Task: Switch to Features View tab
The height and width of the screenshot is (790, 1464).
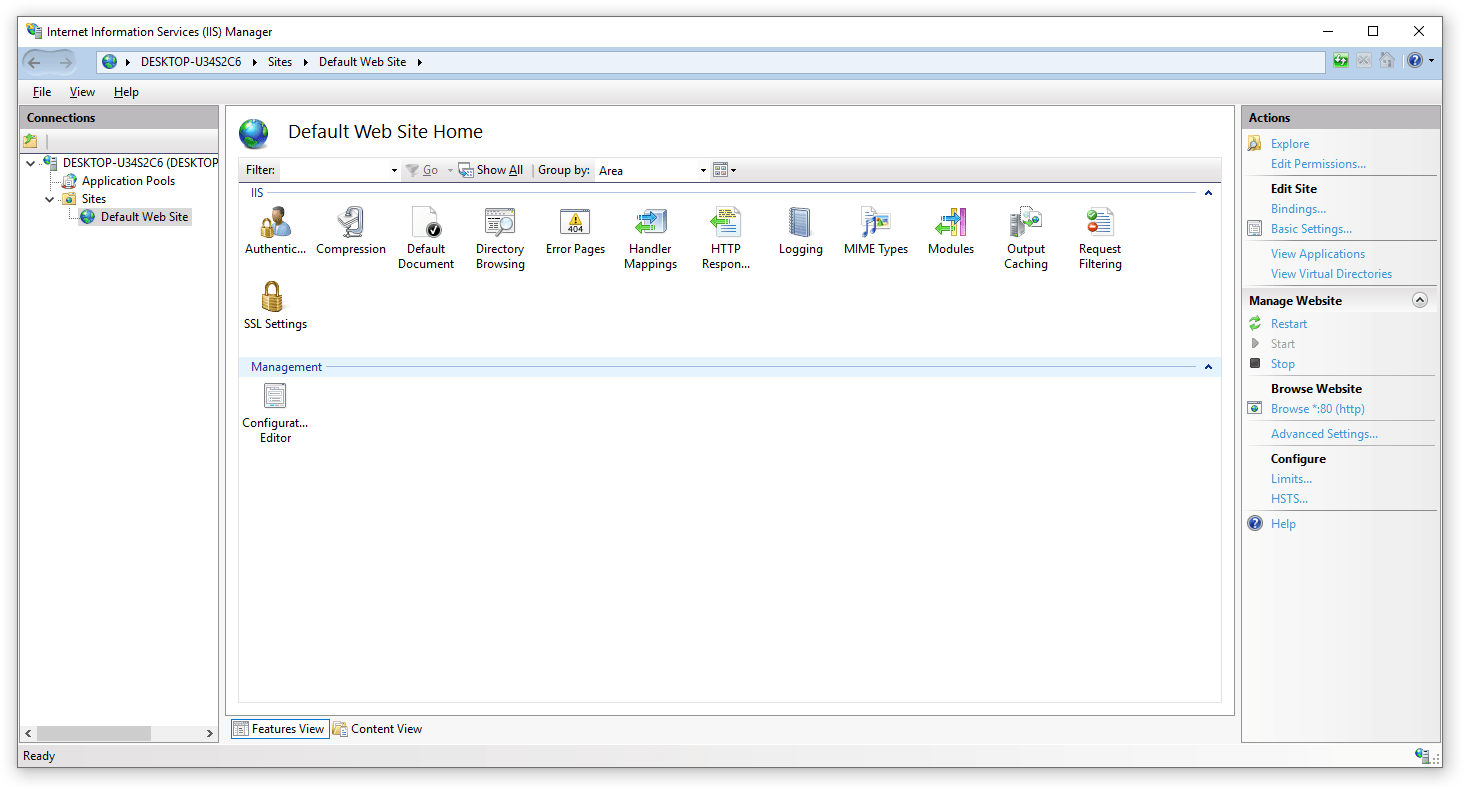Action: 279,729
